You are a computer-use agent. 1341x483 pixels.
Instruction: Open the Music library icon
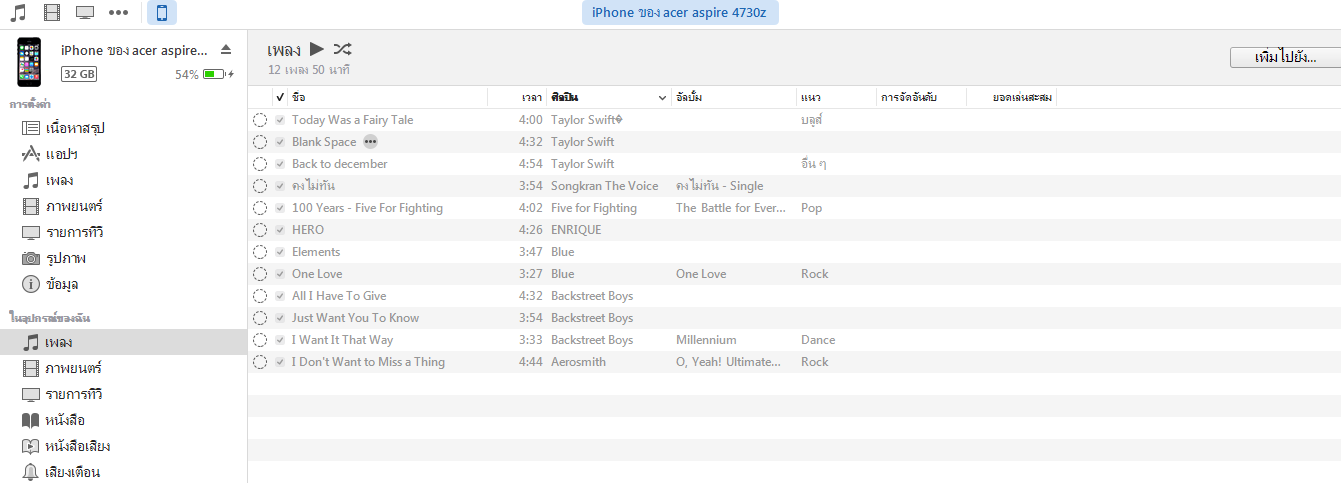click(x=18, y=13)
